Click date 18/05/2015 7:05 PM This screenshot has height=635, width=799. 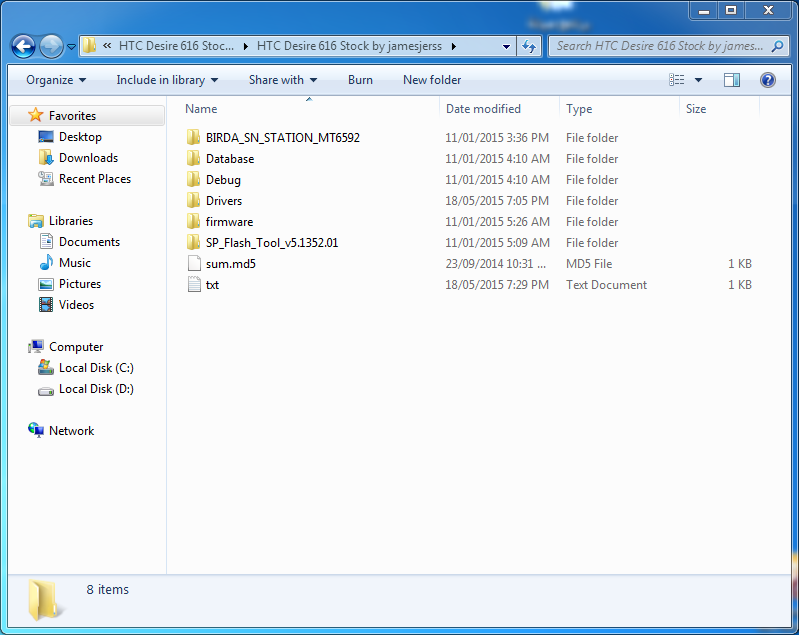point(497,201)
